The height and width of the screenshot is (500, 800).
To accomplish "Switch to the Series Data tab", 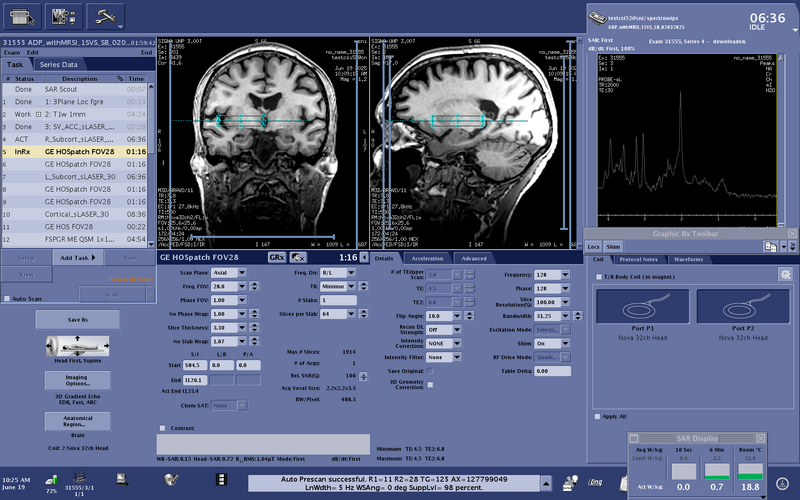I will pyautogui.click(x=59, y=65).
